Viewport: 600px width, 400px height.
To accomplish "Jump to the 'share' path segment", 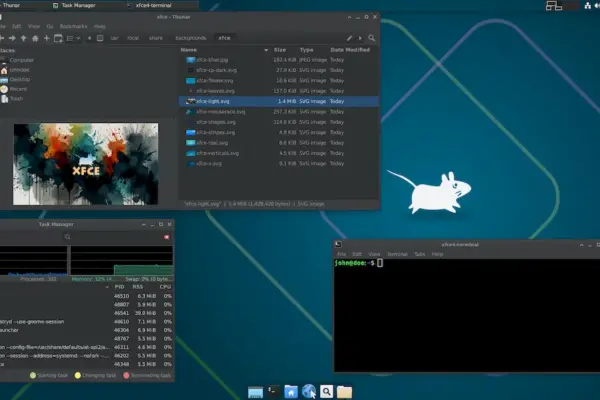I will (156, 38).
